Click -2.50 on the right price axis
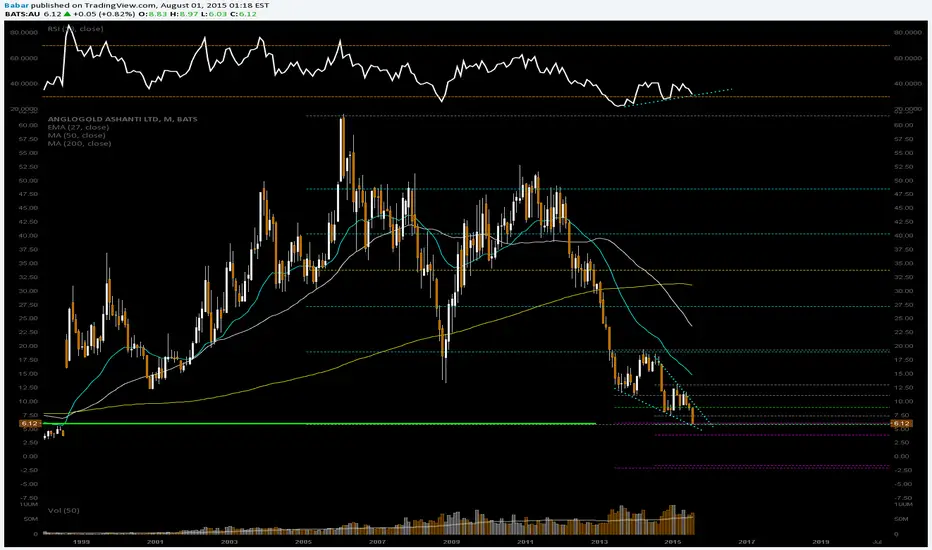 (902, 470)
